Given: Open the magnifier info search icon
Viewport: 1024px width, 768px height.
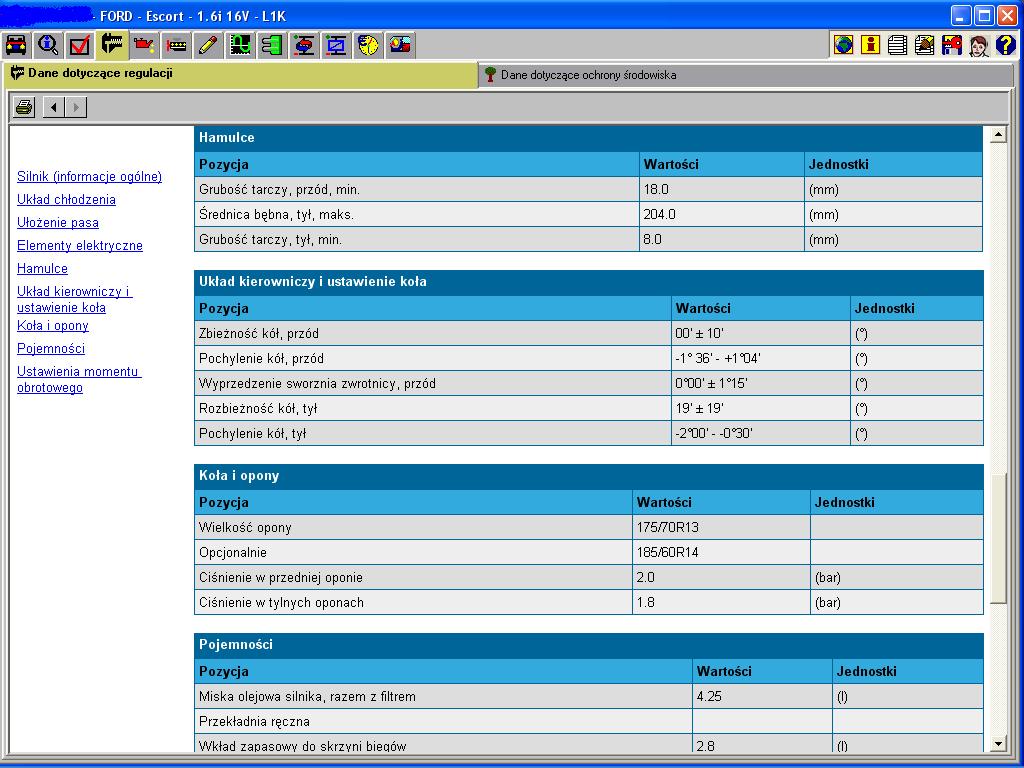Looking at the screenshot, I should [48, 45].
